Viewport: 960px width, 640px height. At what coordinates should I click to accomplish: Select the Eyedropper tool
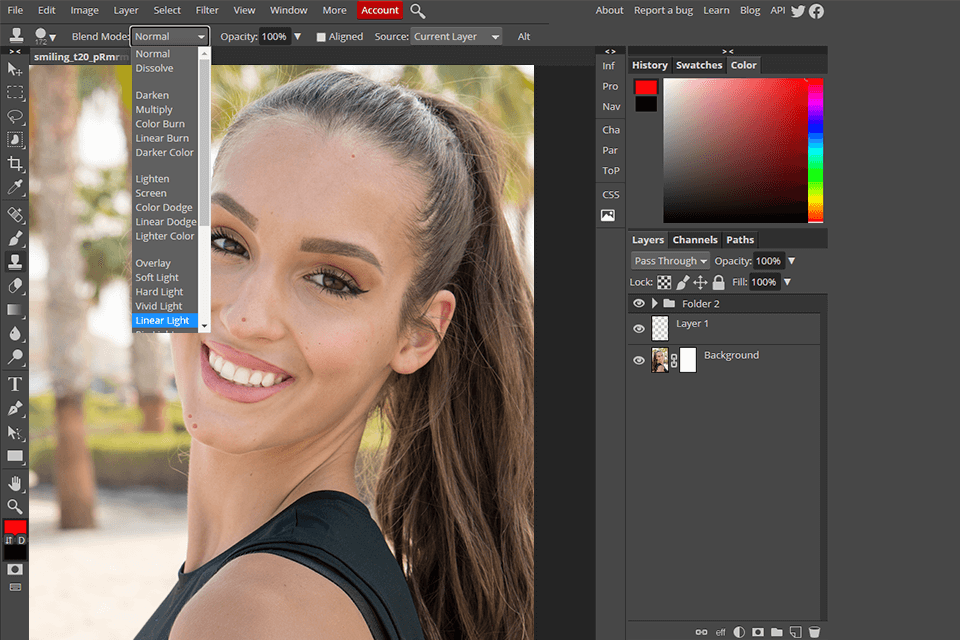pyautogui.click(x=15, y=187)
